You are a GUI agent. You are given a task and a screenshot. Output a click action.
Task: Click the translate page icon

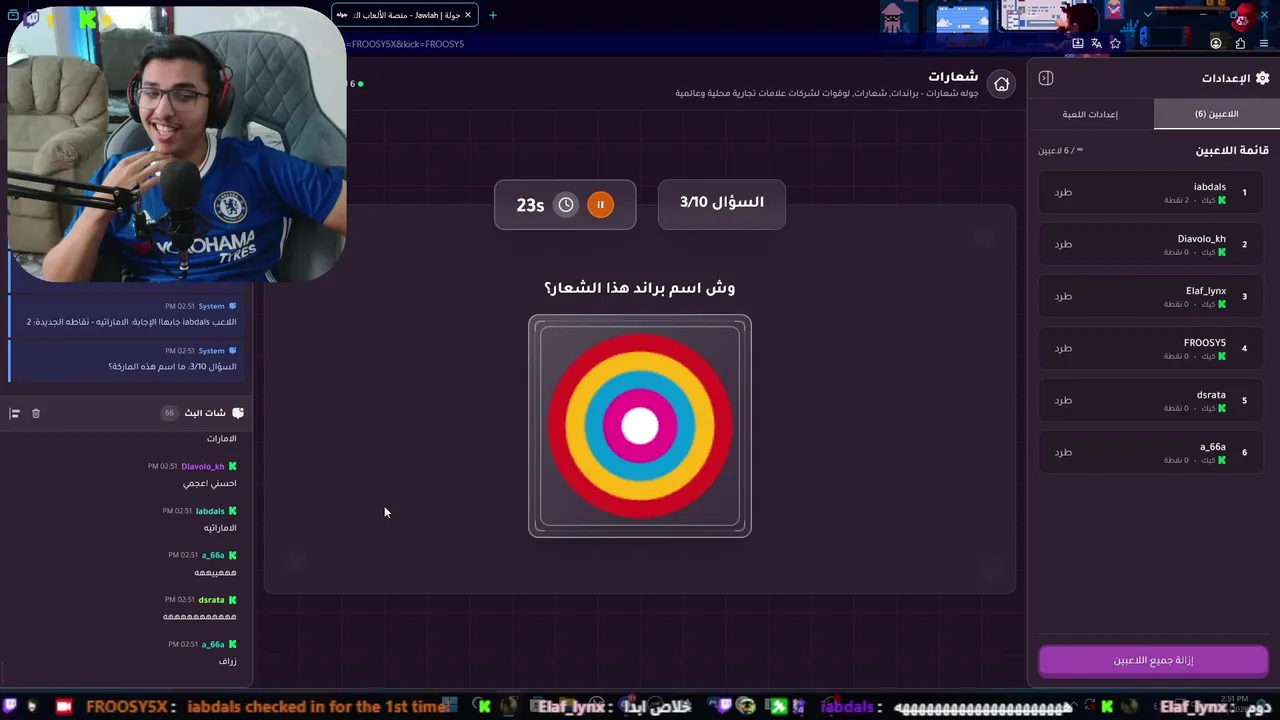point(1097,44)
